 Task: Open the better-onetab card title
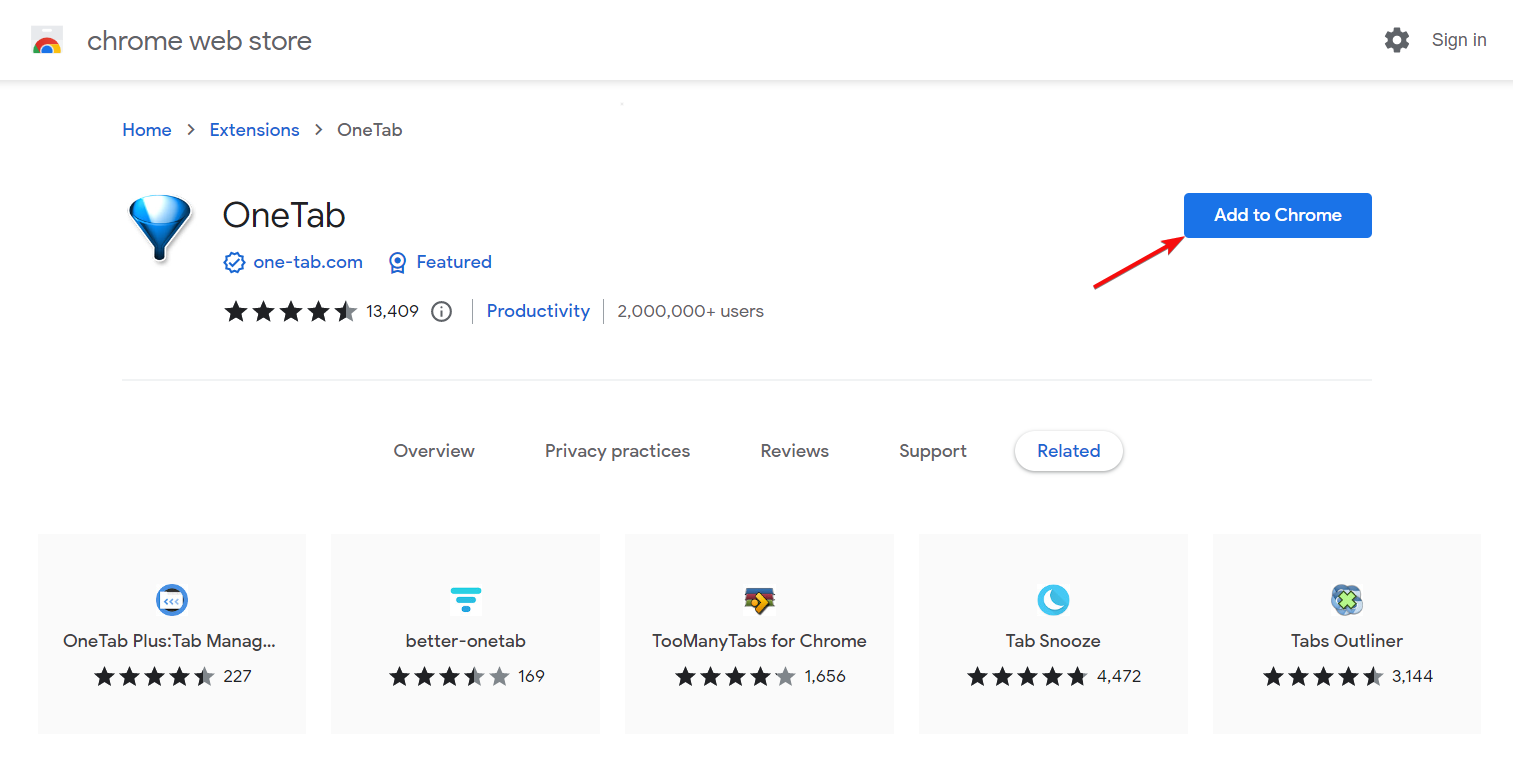(x=466, y=641)
